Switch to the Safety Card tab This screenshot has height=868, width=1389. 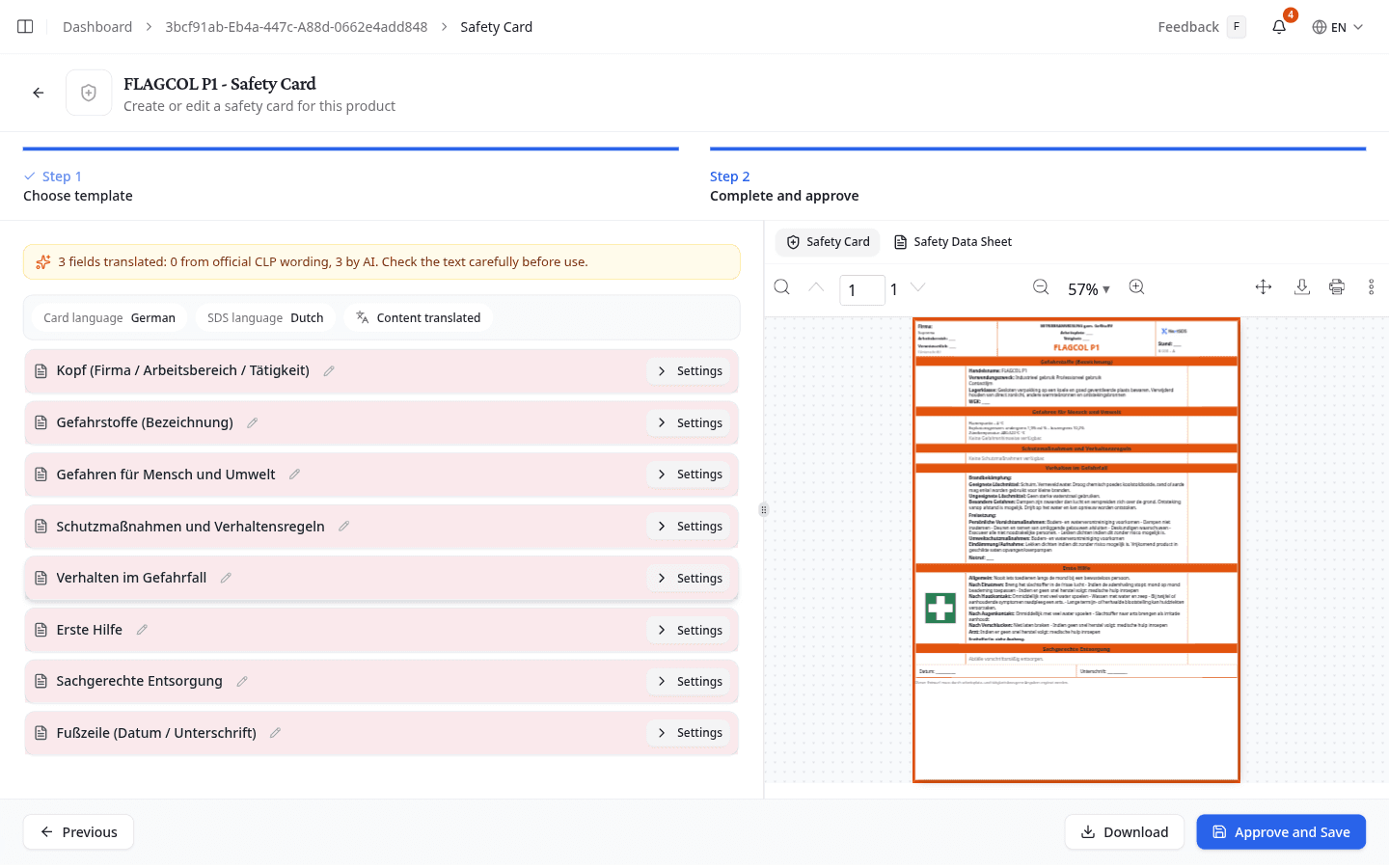(829, 242)
